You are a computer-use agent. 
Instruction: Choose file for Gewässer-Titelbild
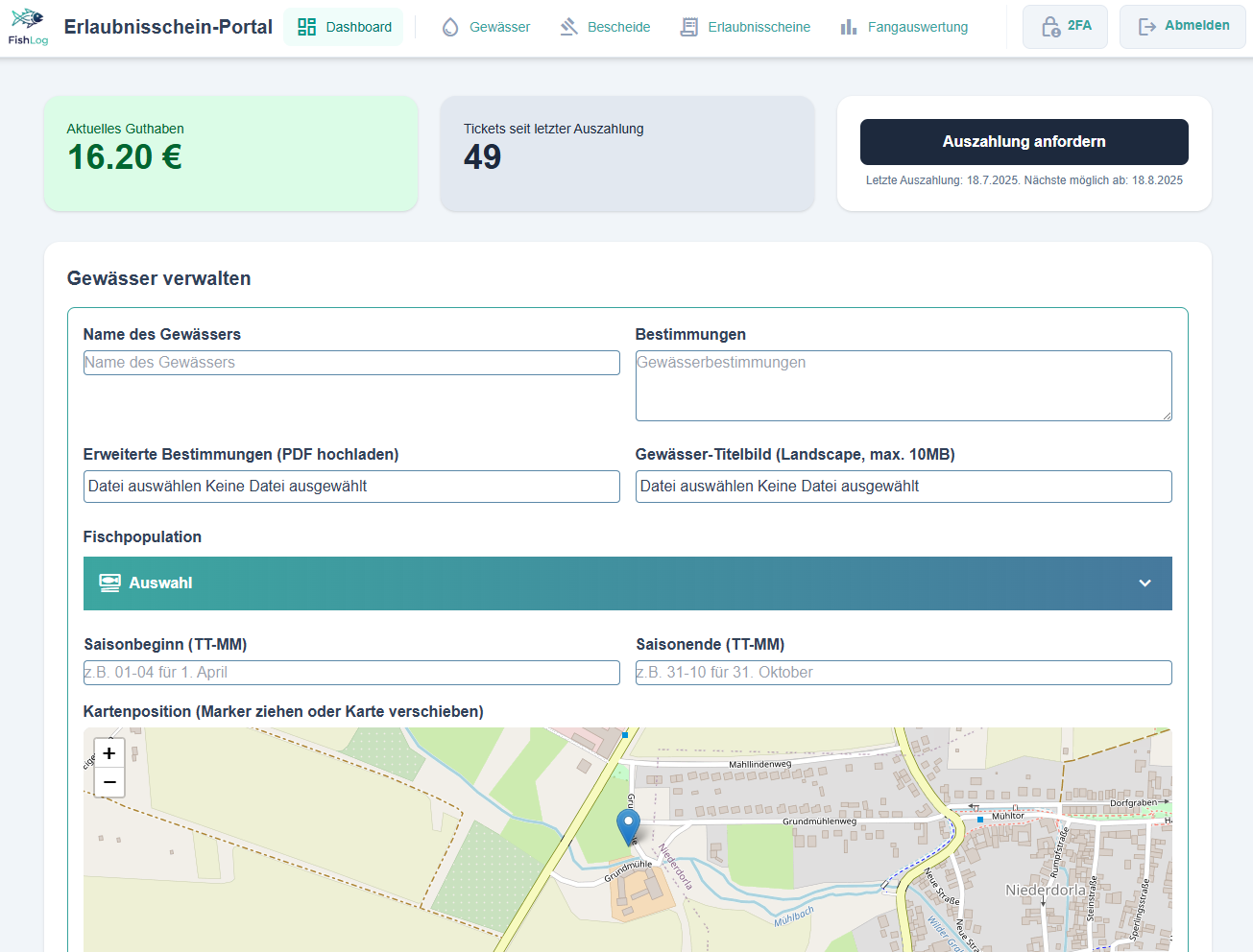904,487
